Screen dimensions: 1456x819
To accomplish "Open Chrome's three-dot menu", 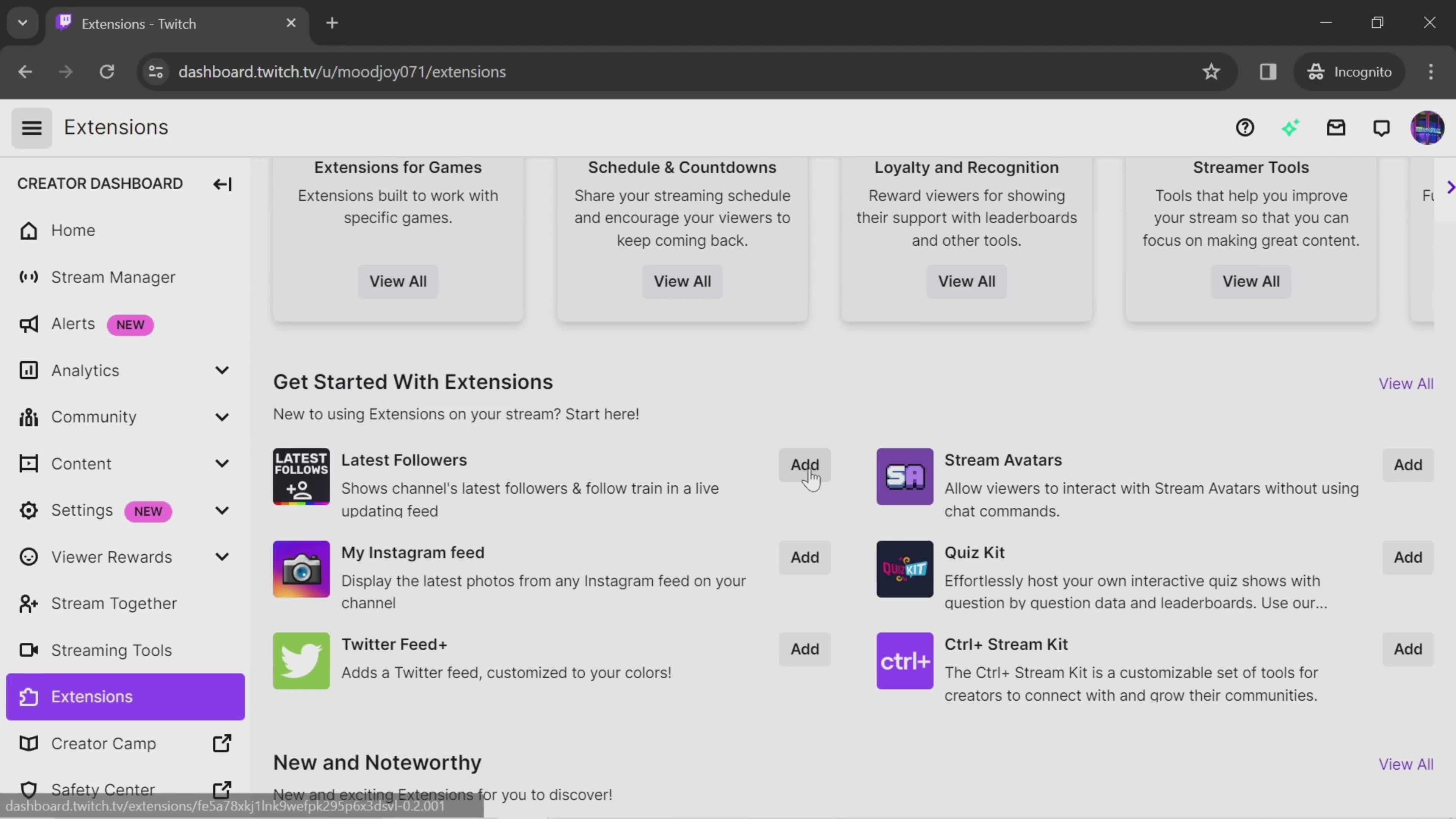I will tap(1431, 72).
